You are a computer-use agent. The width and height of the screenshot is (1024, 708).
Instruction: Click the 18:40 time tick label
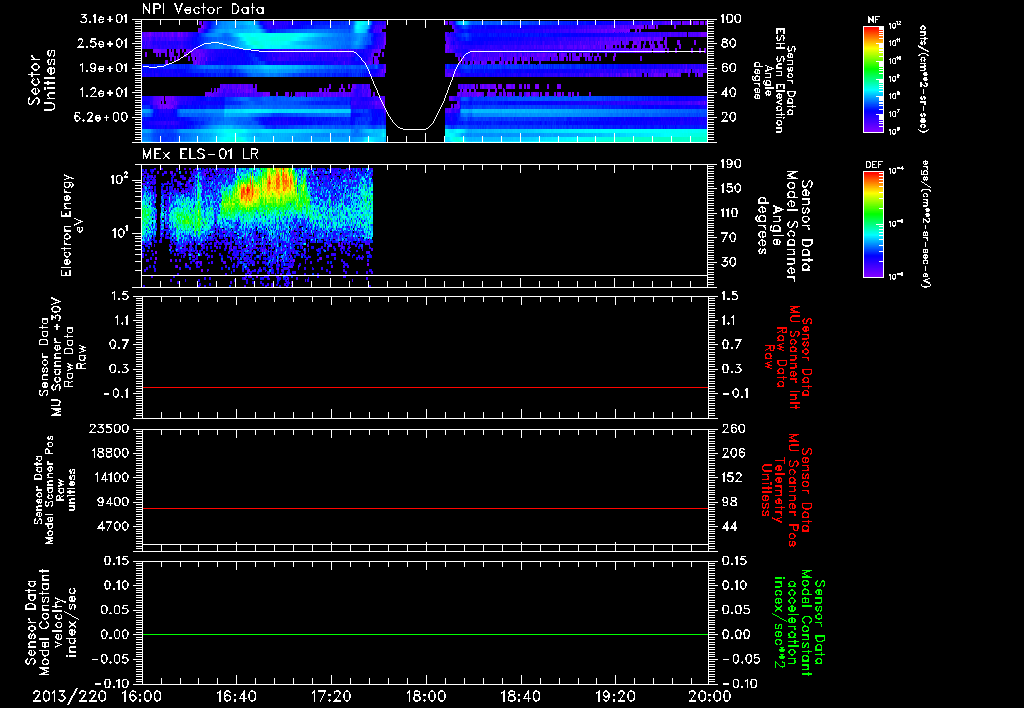click(x=520, y=696)
